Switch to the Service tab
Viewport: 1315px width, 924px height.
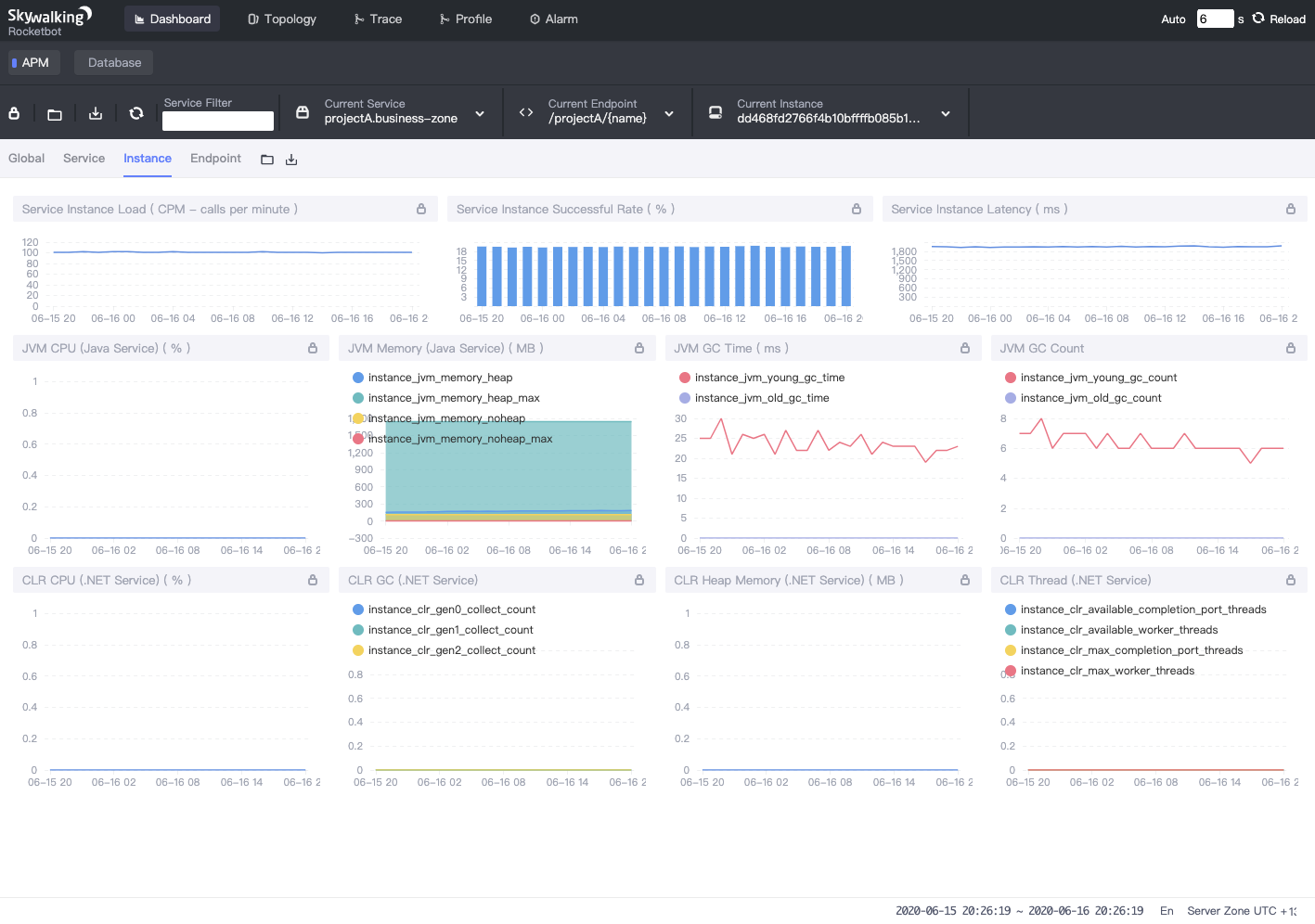(84, 159)
